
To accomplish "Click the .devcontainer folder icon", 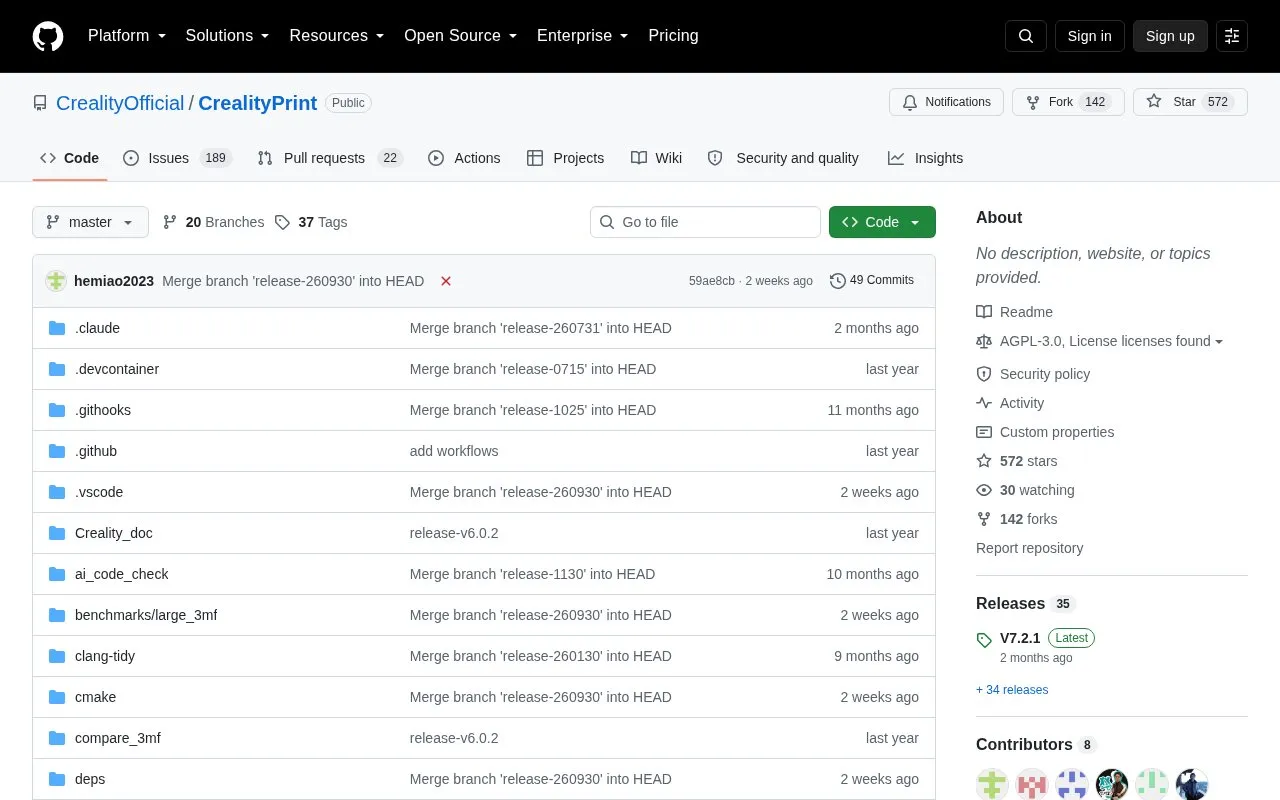I will 57,369.
